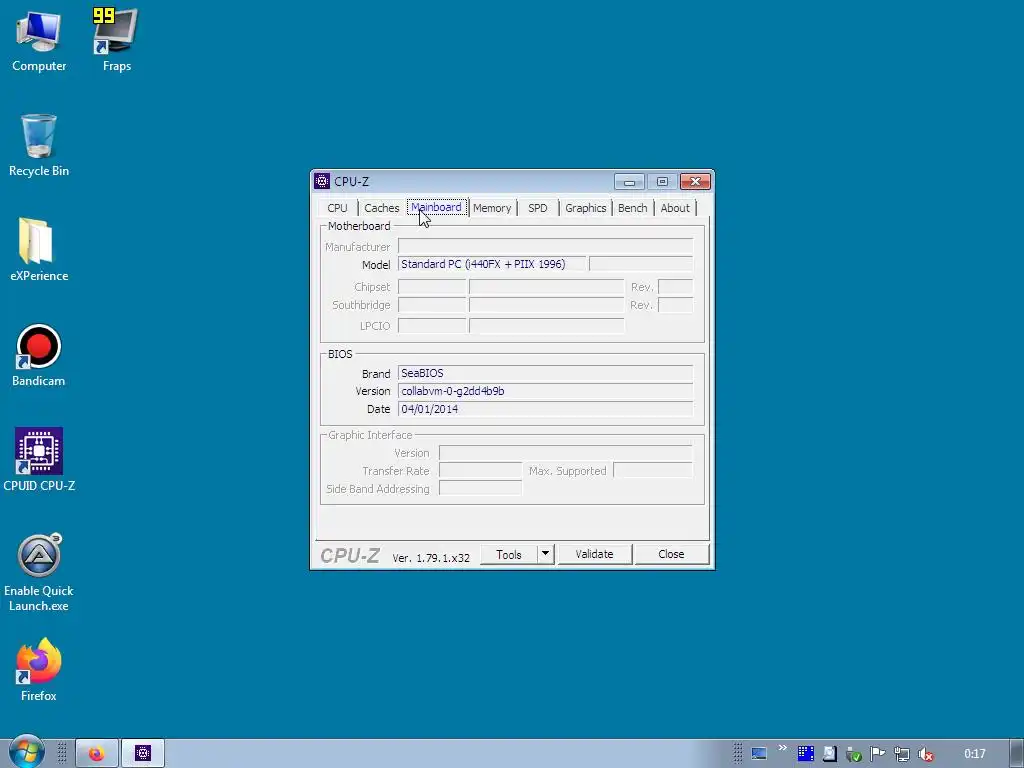This screenshot has height=768, width=1024.
Task: Click the motherboard Model field
Action: coord(492,264)
